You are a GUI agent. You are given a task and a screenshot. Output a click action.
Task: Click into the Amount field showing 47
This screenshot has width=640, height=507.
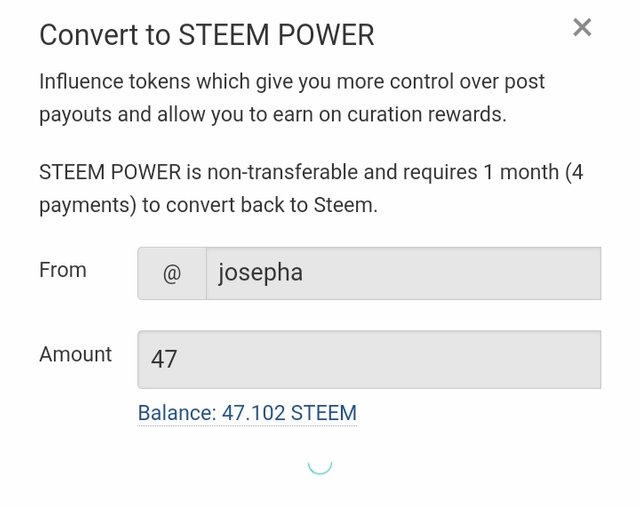(x=368, y=359)
